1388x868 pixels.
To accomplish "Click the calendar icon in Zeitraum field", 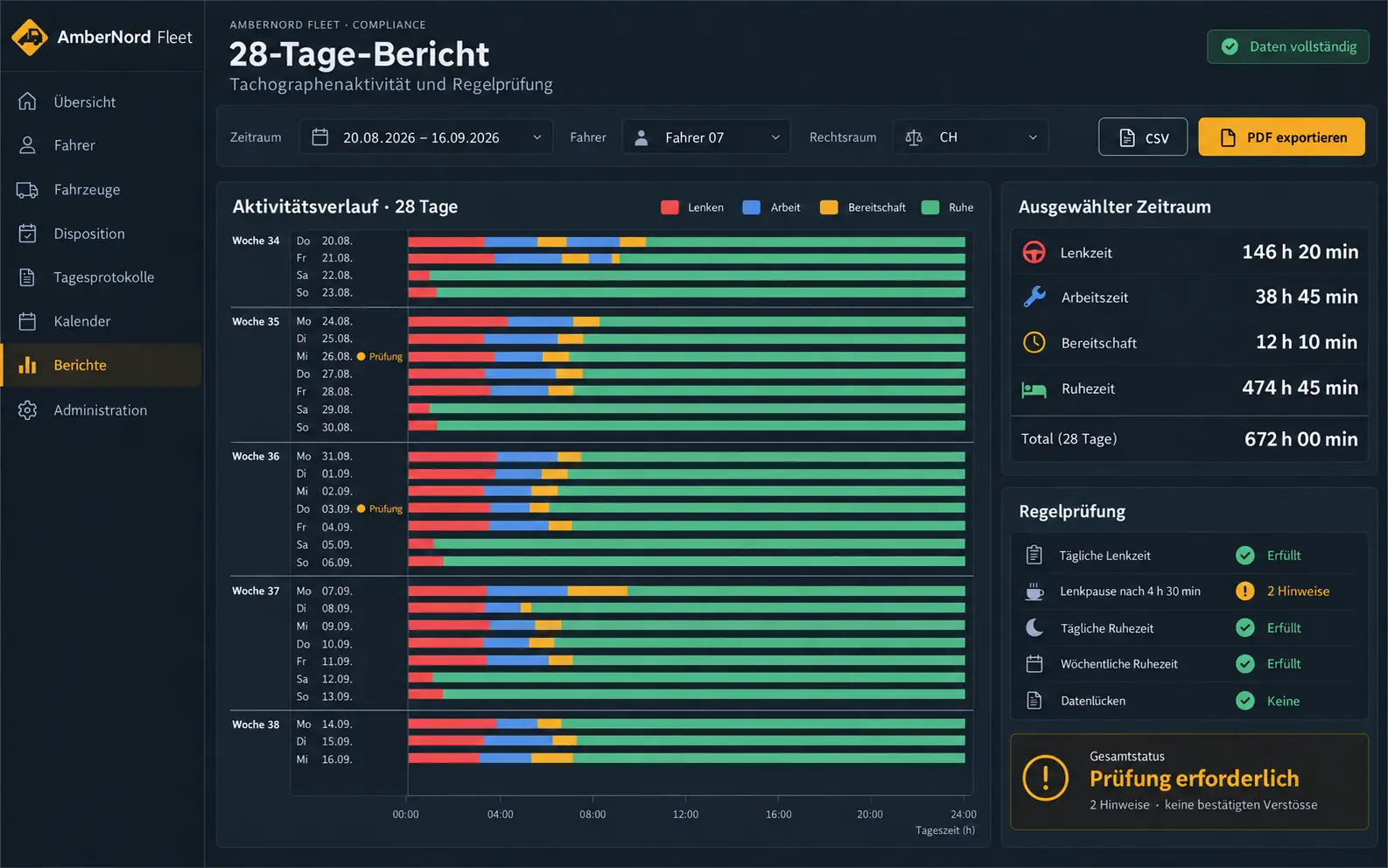I will click(320, 137).
